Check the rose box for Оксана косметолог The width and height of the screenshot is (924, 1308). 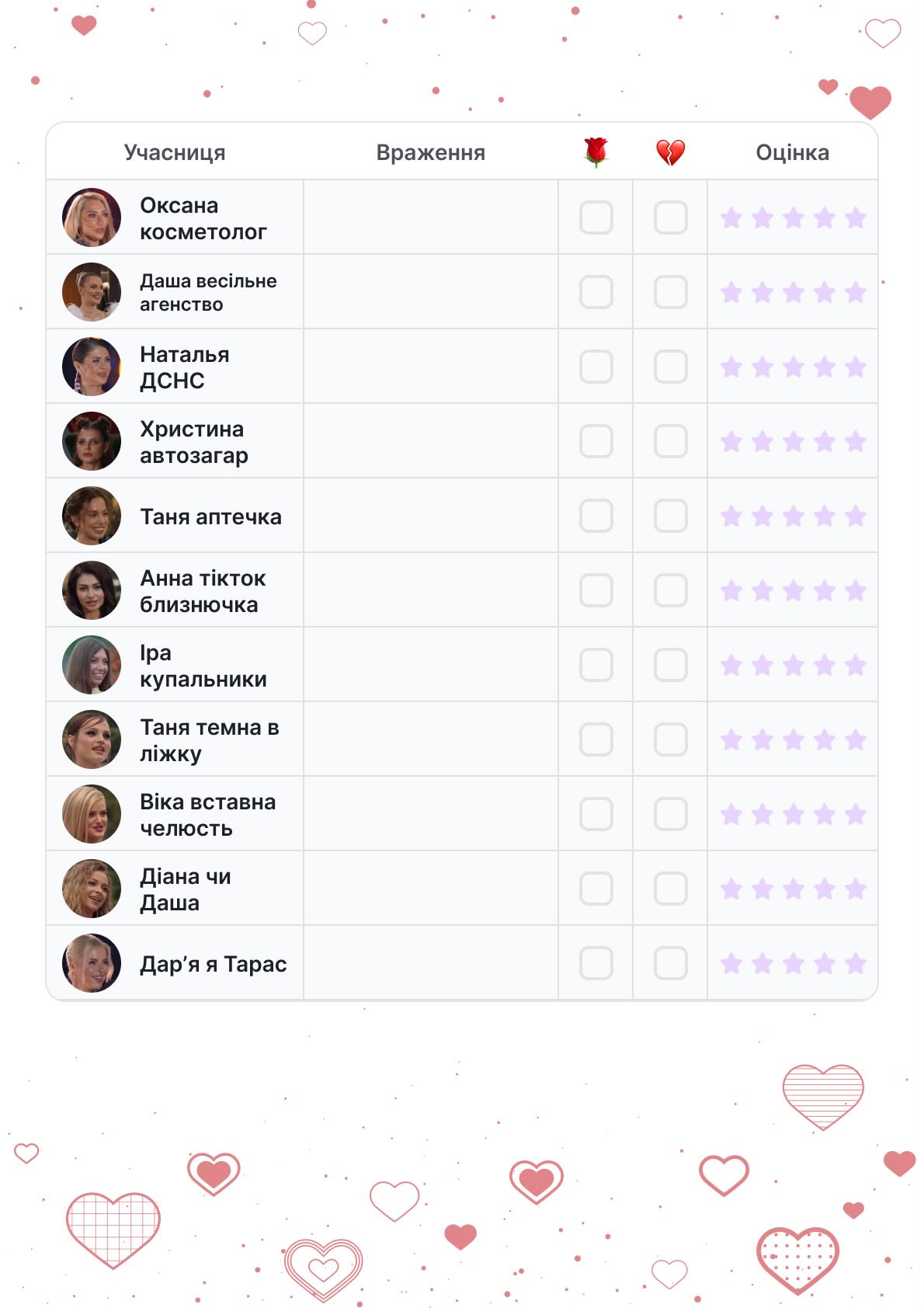(x=596, y=217)
